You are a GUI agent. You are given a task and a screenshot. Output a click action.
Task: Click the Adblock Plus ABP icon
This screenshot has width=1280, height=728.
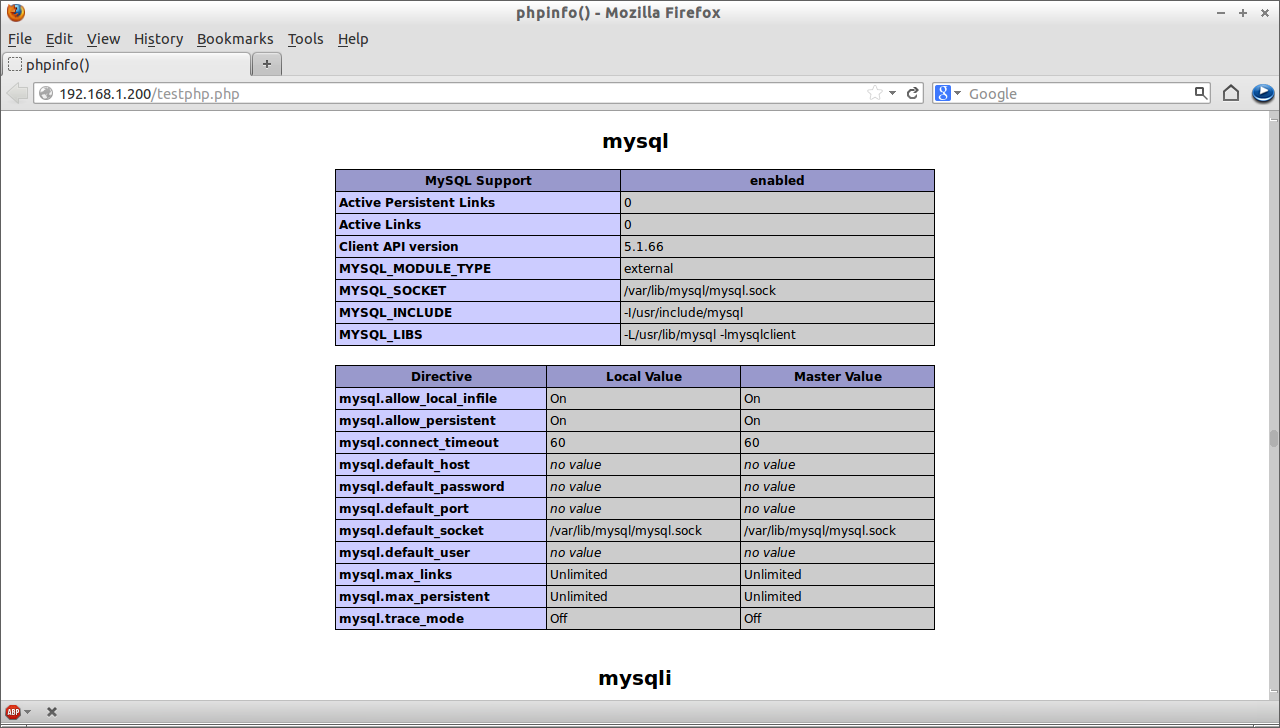(13, 712)
